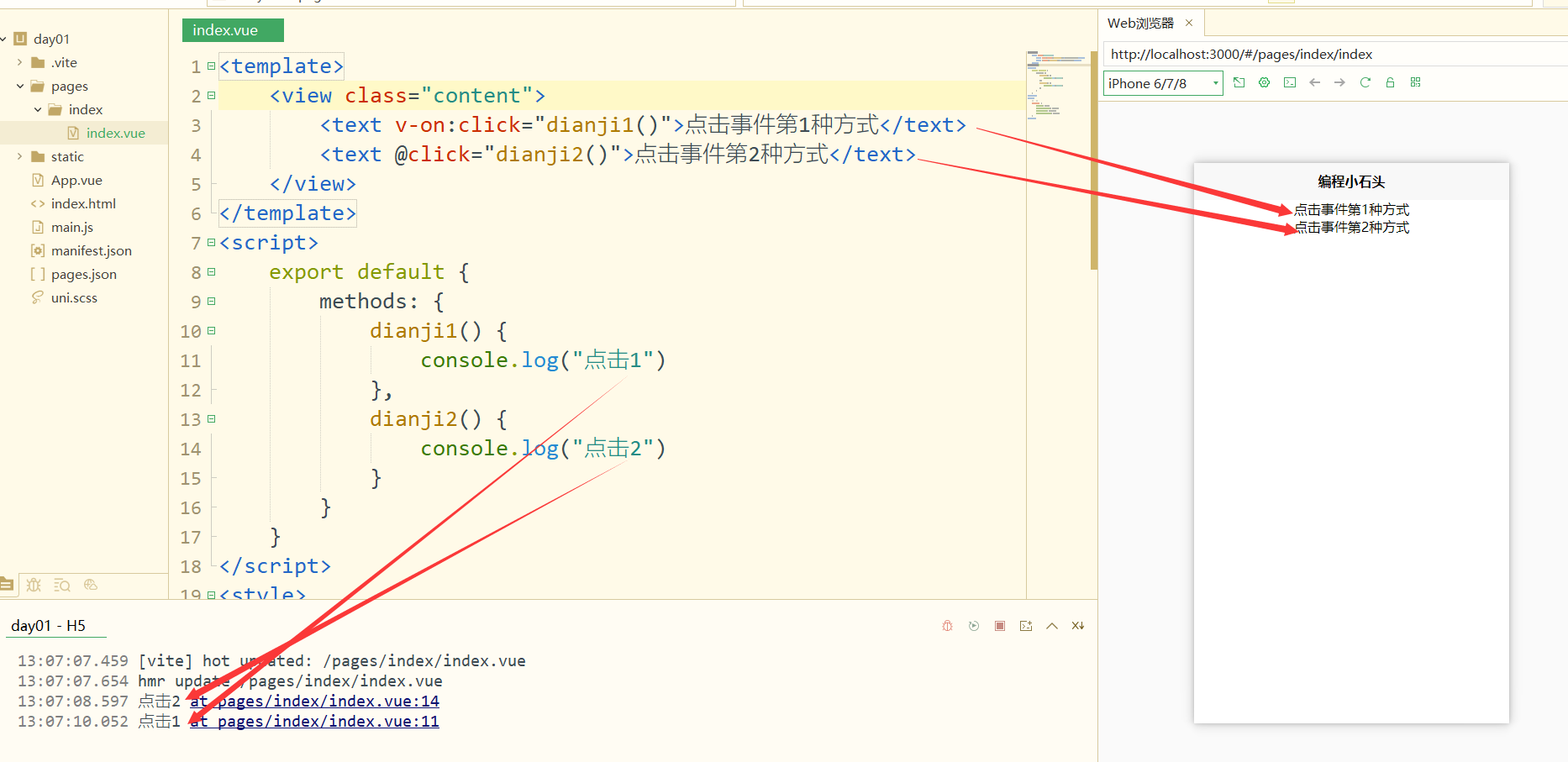The height and width of the screenshot is (762, 1568).
Task: Toggle the unlock icon in browser toolbar
Action: click(1390, 82)
